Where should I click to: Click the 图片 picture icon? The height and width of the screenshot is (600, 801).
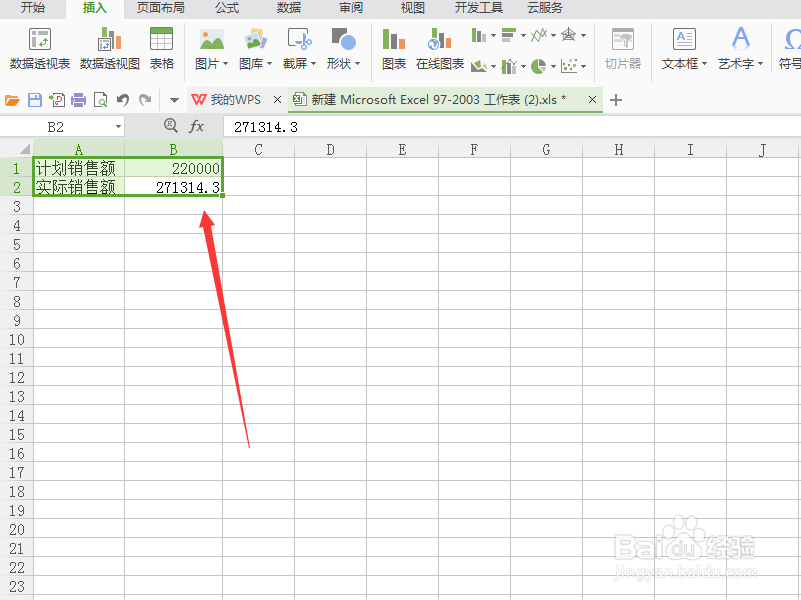[211, 40]
